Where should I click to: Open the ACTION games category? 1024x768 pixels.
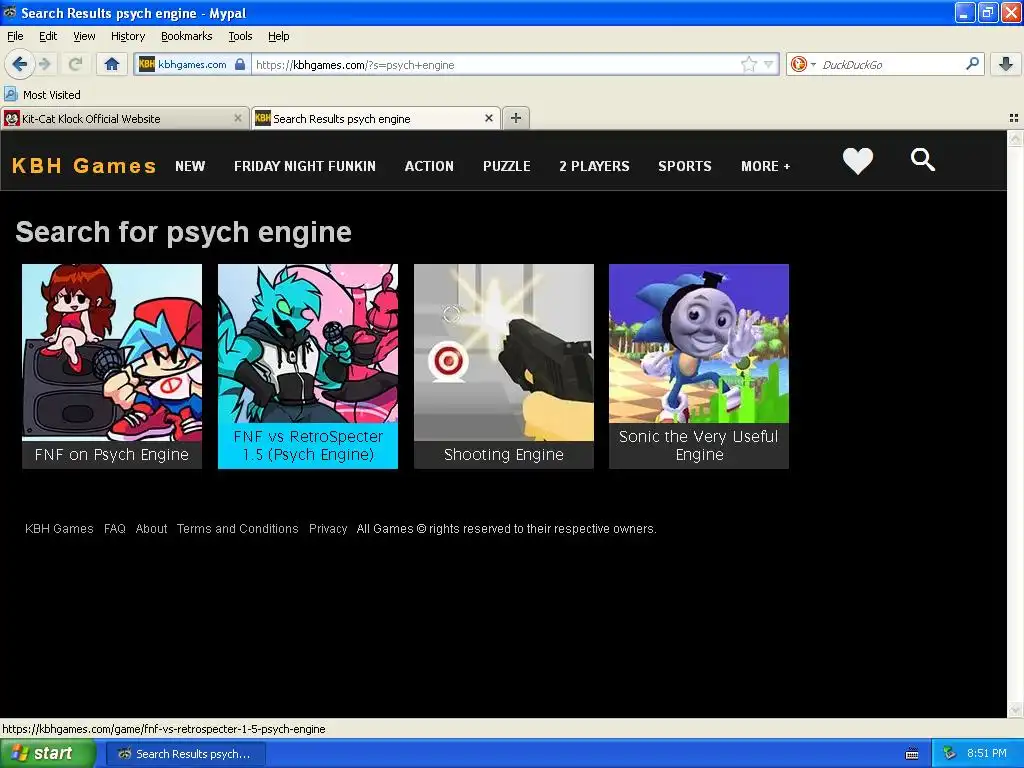(x=429, y=166)
